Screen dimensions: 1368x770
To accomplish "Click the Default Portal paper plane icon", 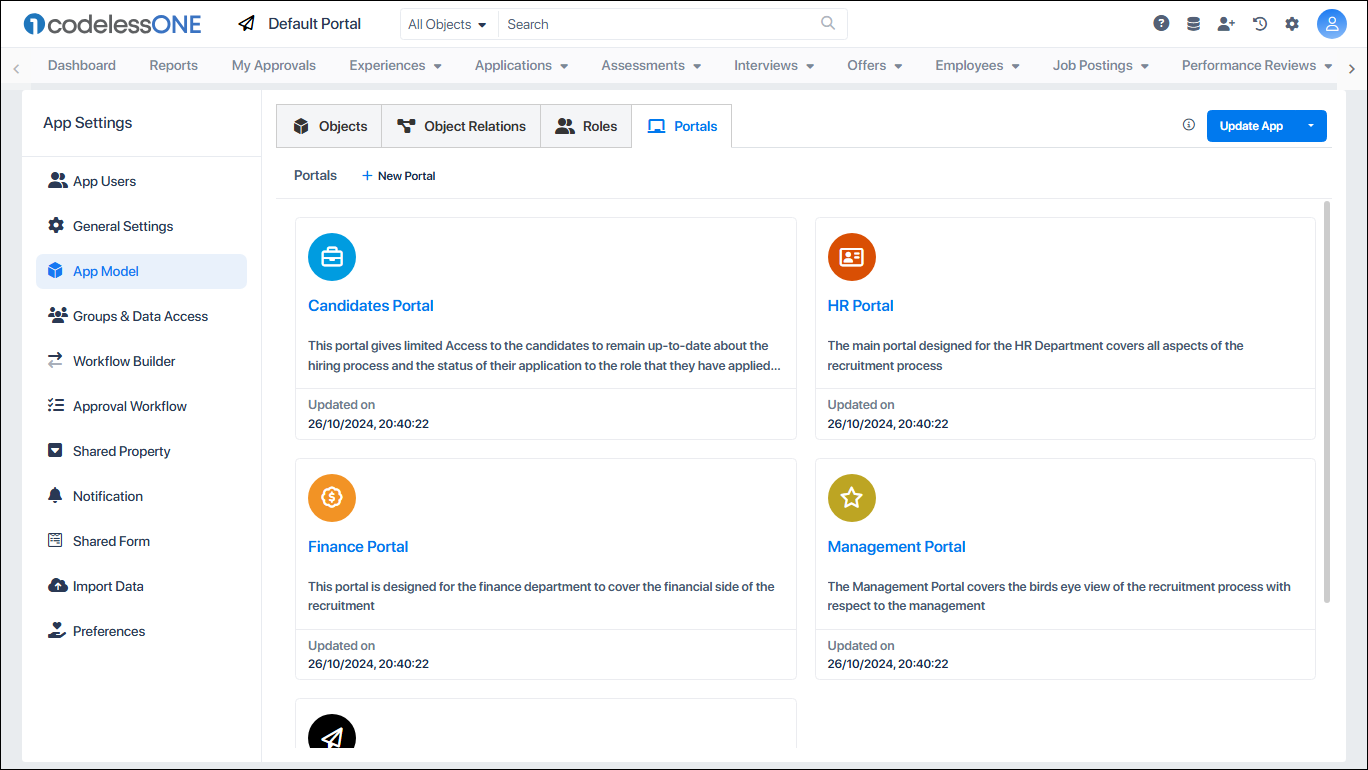I will pos(247,23).
